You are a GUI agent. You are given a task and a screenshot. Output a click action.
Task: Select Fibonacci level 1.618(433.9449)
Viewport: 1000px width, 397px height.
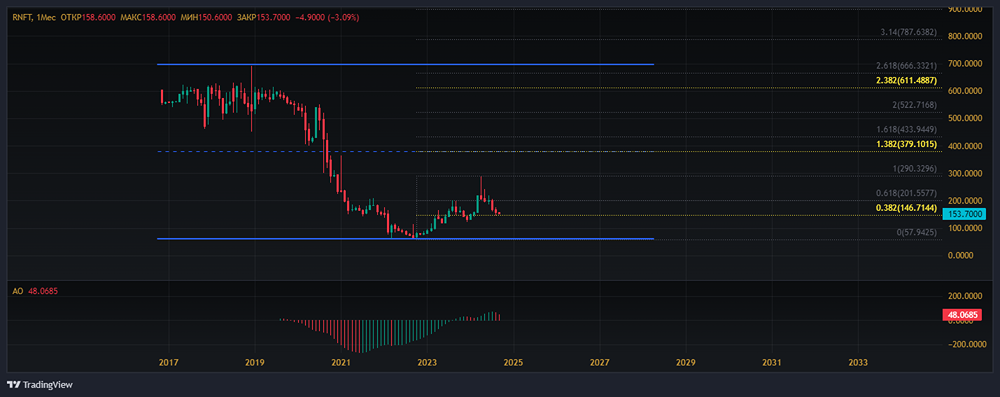point(906,130)
